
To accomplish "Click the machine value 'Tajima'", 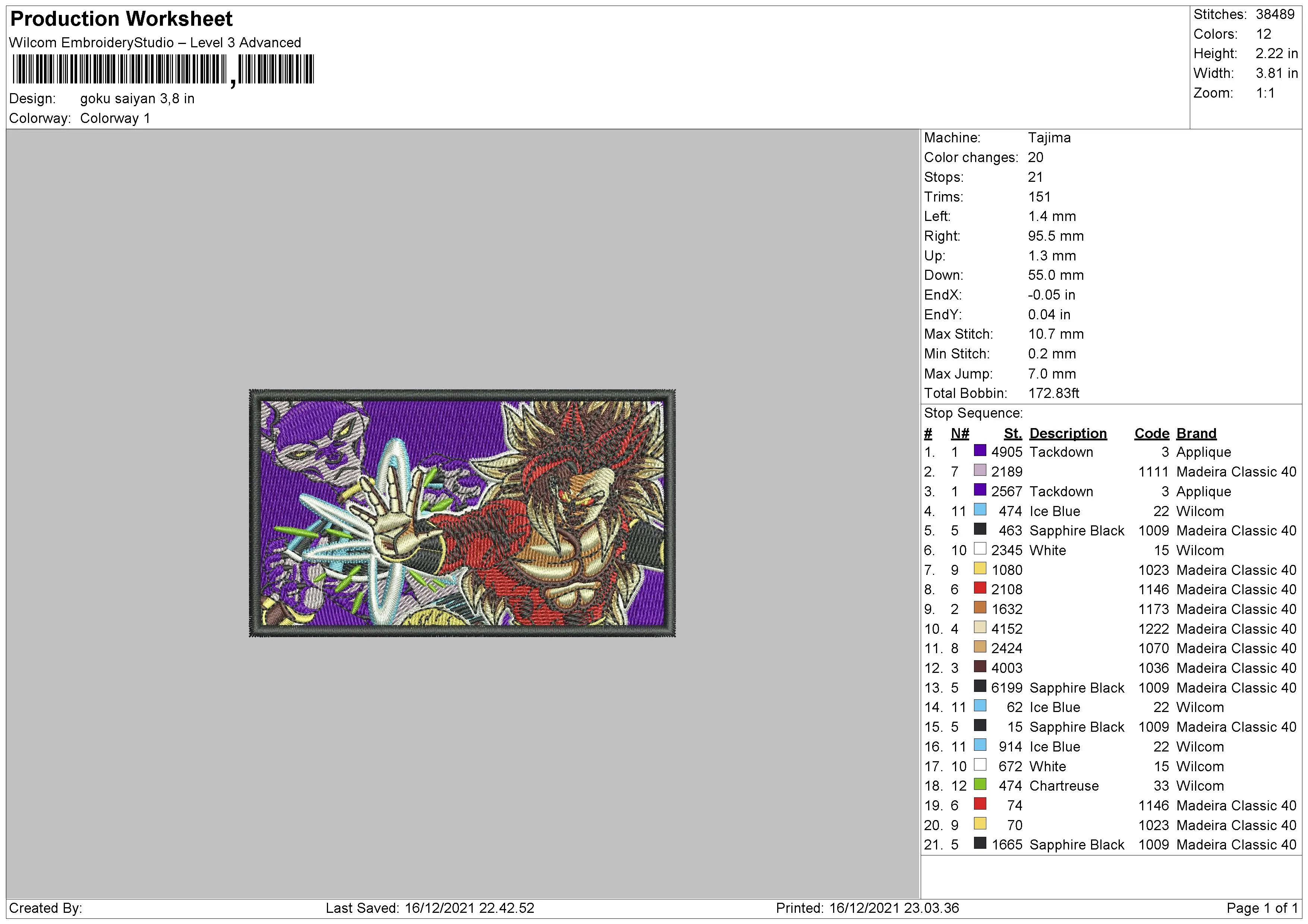I will coord(1049,138).
